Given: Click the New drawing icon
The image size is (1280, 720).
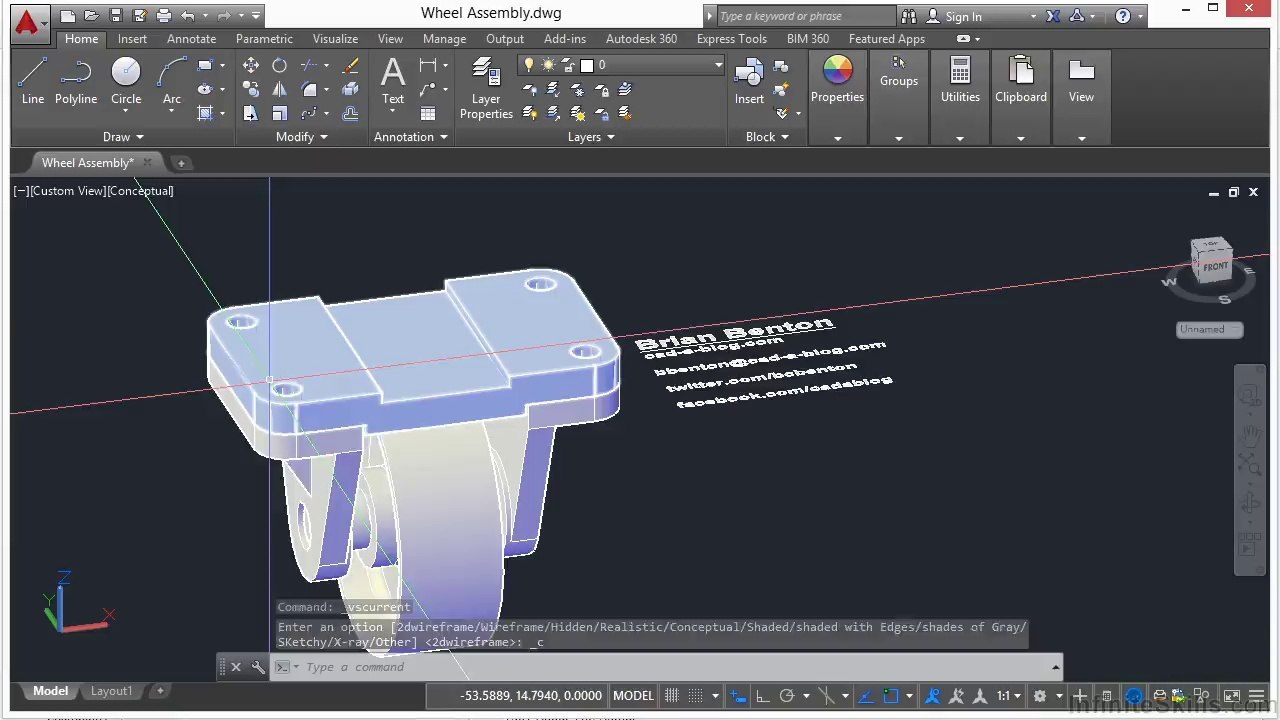Looking at the screenshot, I should point(67,16).
